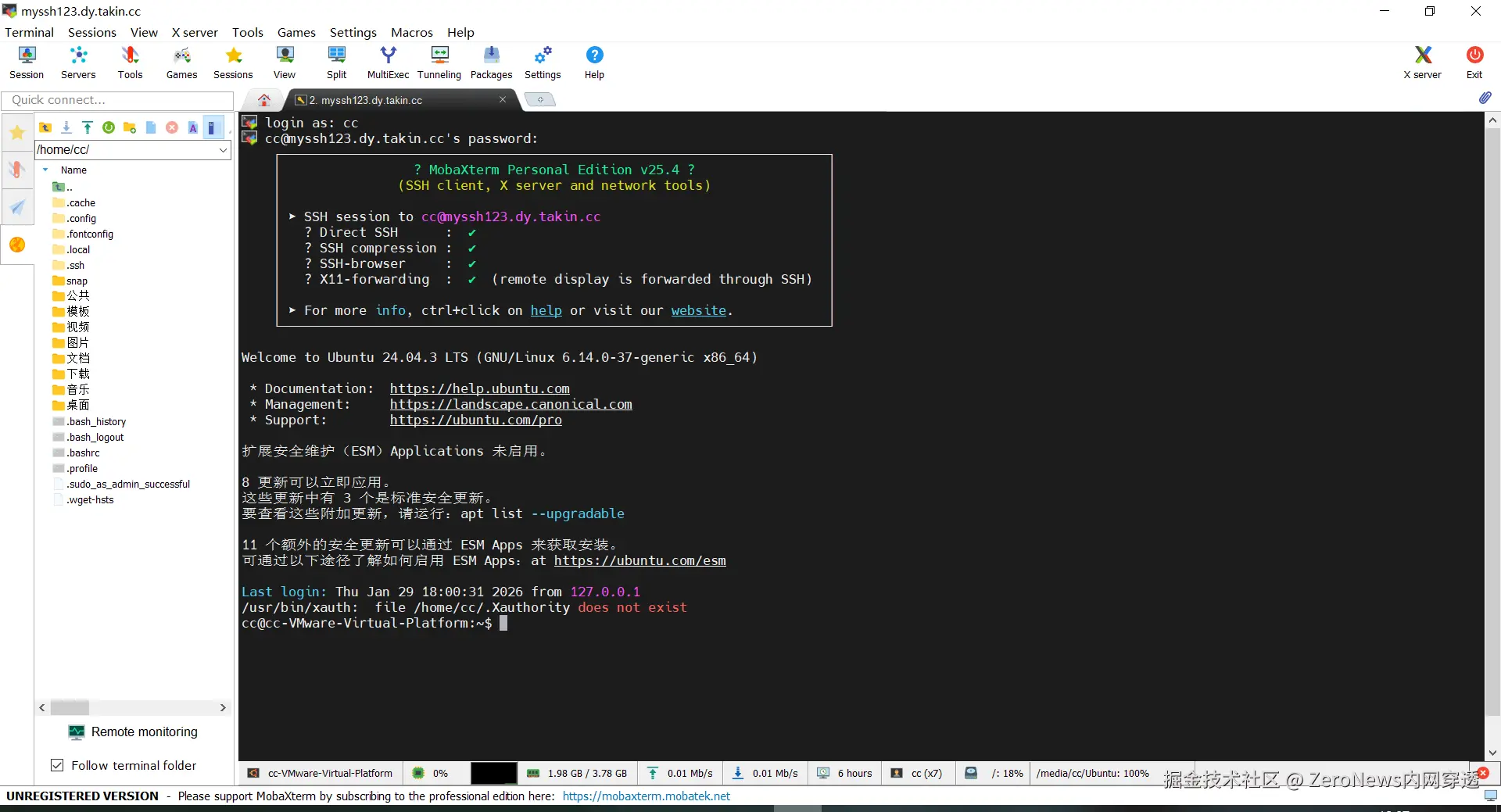Open the Macros paper plane sidebar tab
Viewport: 1501px width, 812px height.
tap(17, 207)
